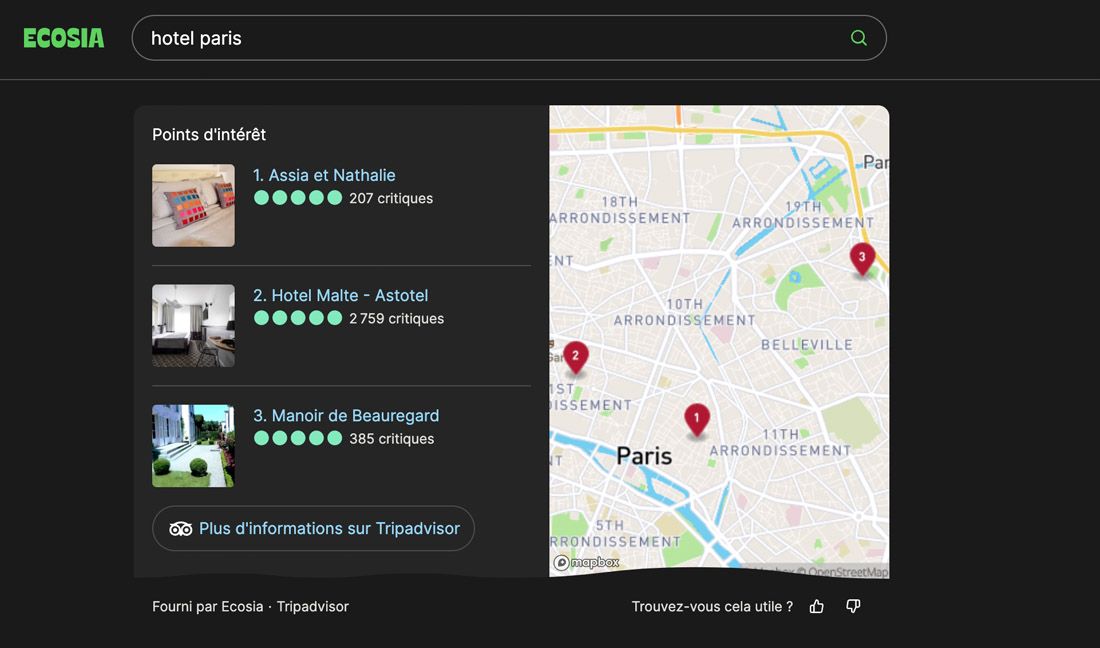
Task: Click the 207 critiques text
Action: (391, 198)
